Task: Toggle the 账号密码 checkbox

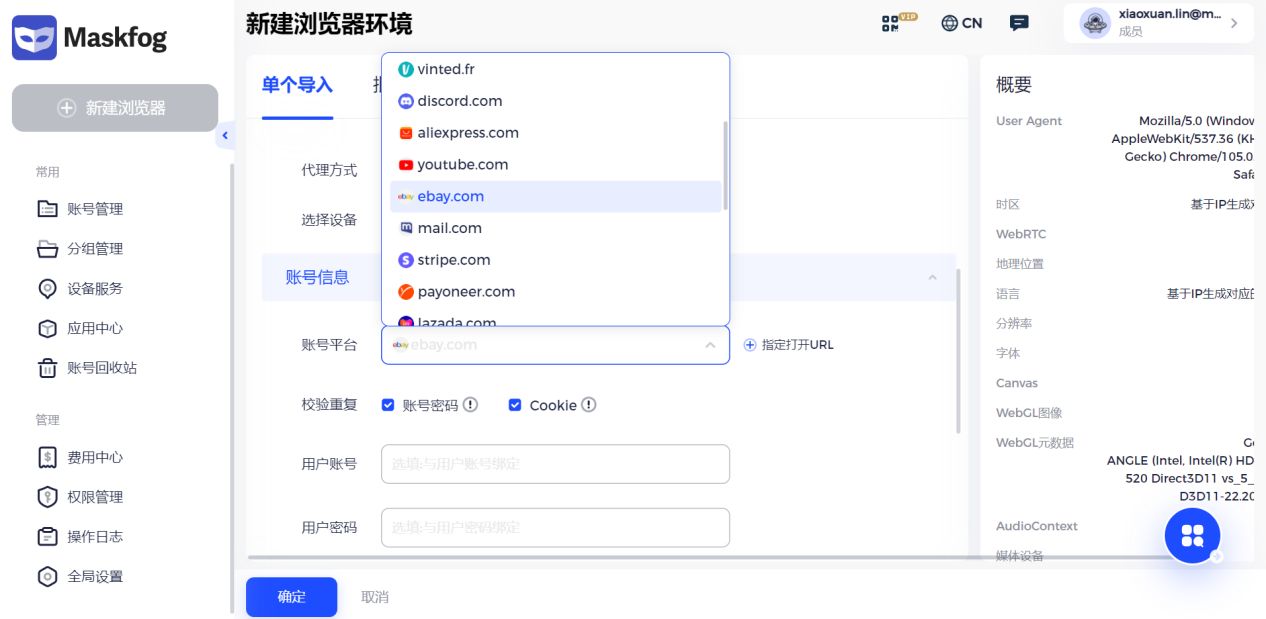Action: (x=388, y=405)
